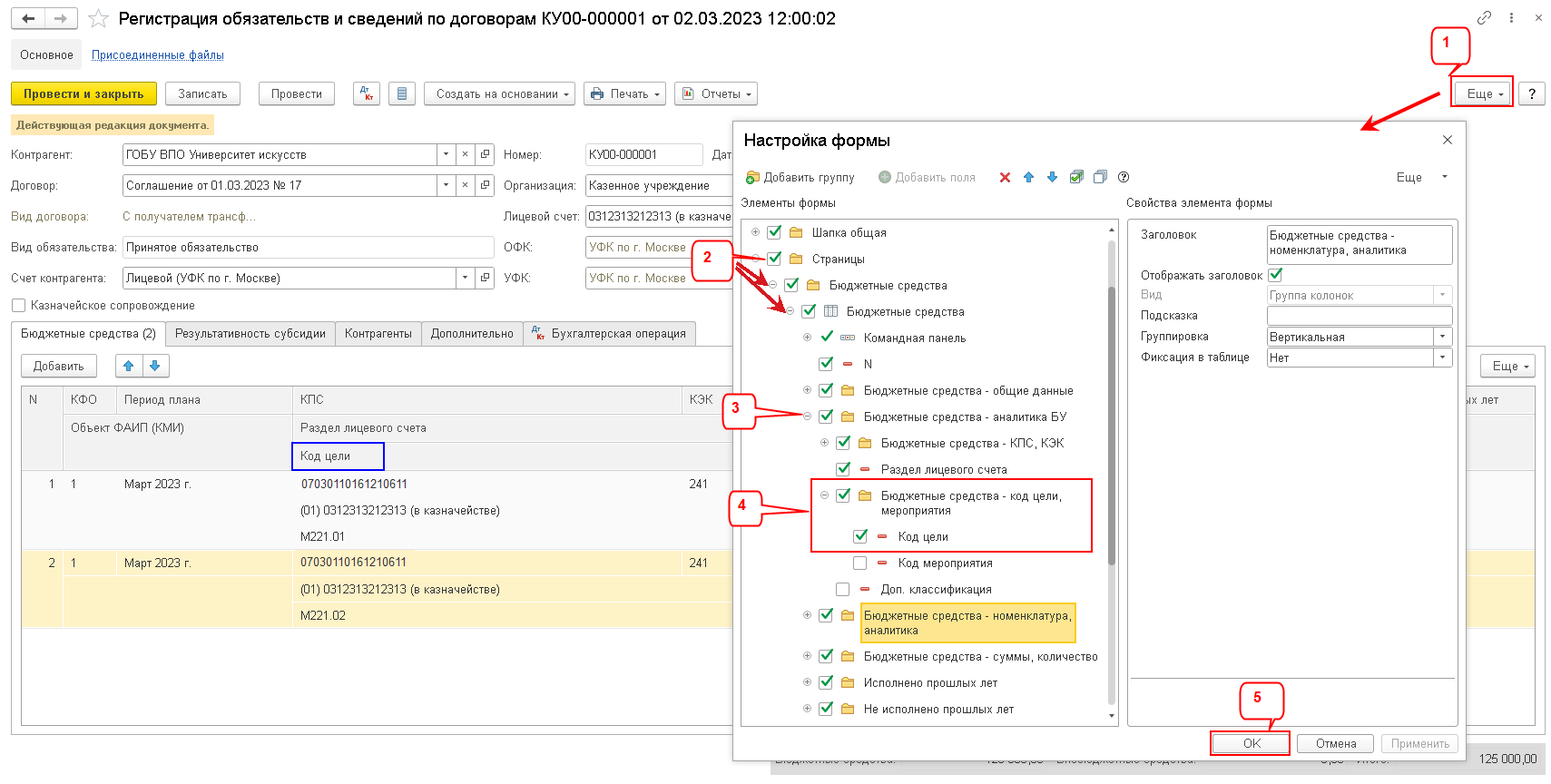Click Записать button

202,93
